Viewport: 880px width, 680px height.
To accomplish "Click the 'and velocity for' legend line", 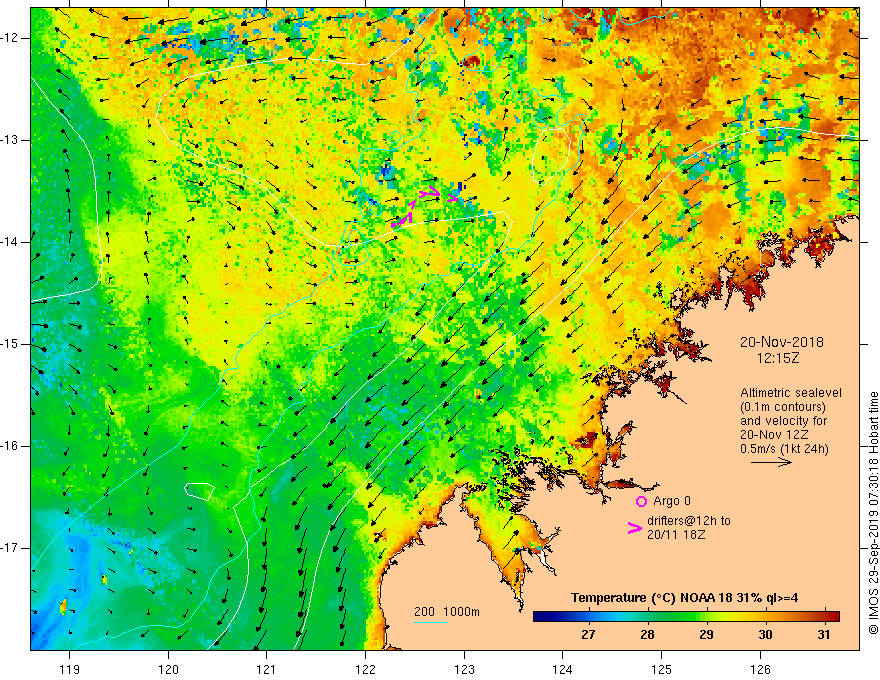I will point(783,421).
